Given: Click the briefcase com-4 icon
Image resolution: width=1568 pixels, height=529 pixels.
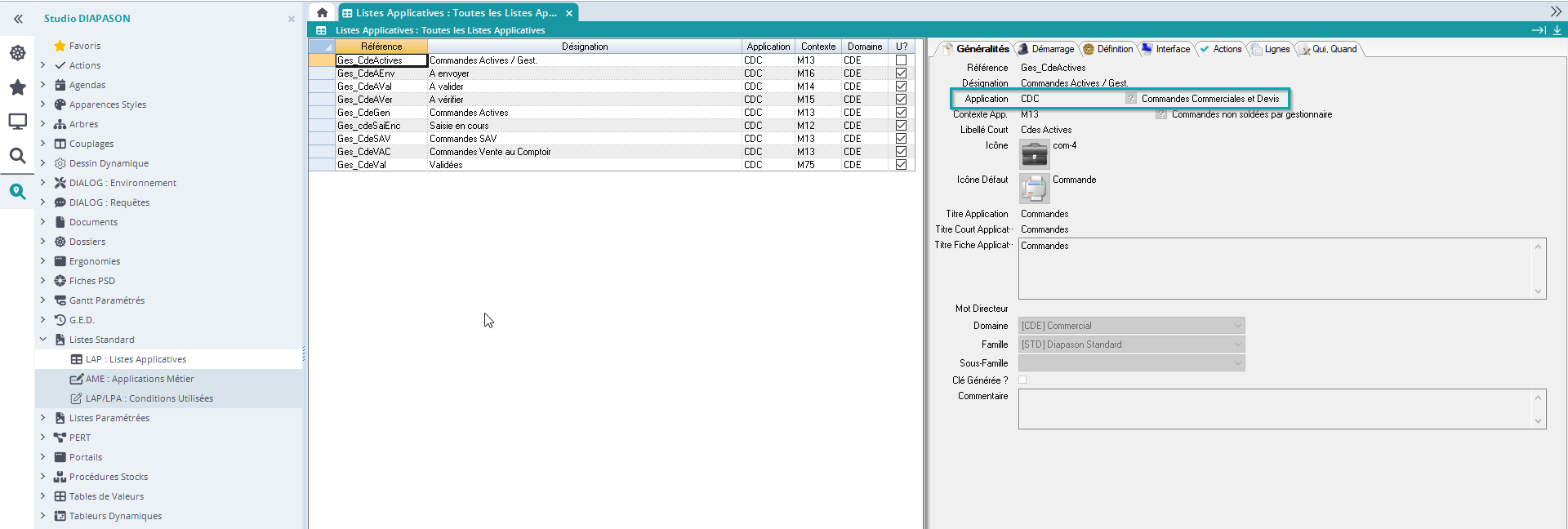Looking at the screenshot, I should tap(1034, 154).
